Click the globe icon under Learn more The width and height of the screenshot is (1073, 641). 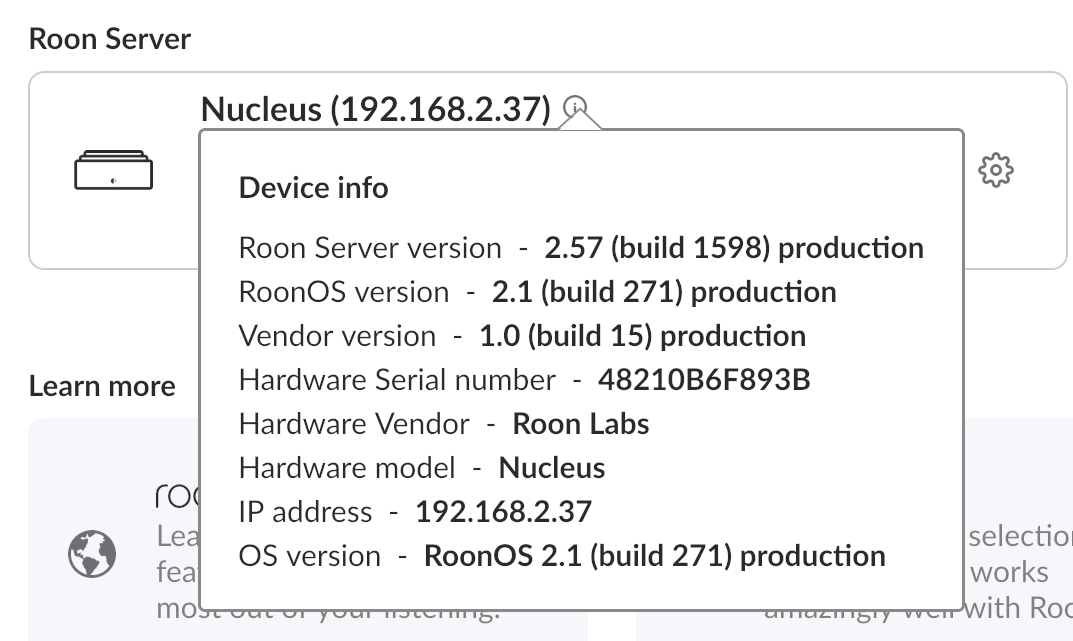92,552
